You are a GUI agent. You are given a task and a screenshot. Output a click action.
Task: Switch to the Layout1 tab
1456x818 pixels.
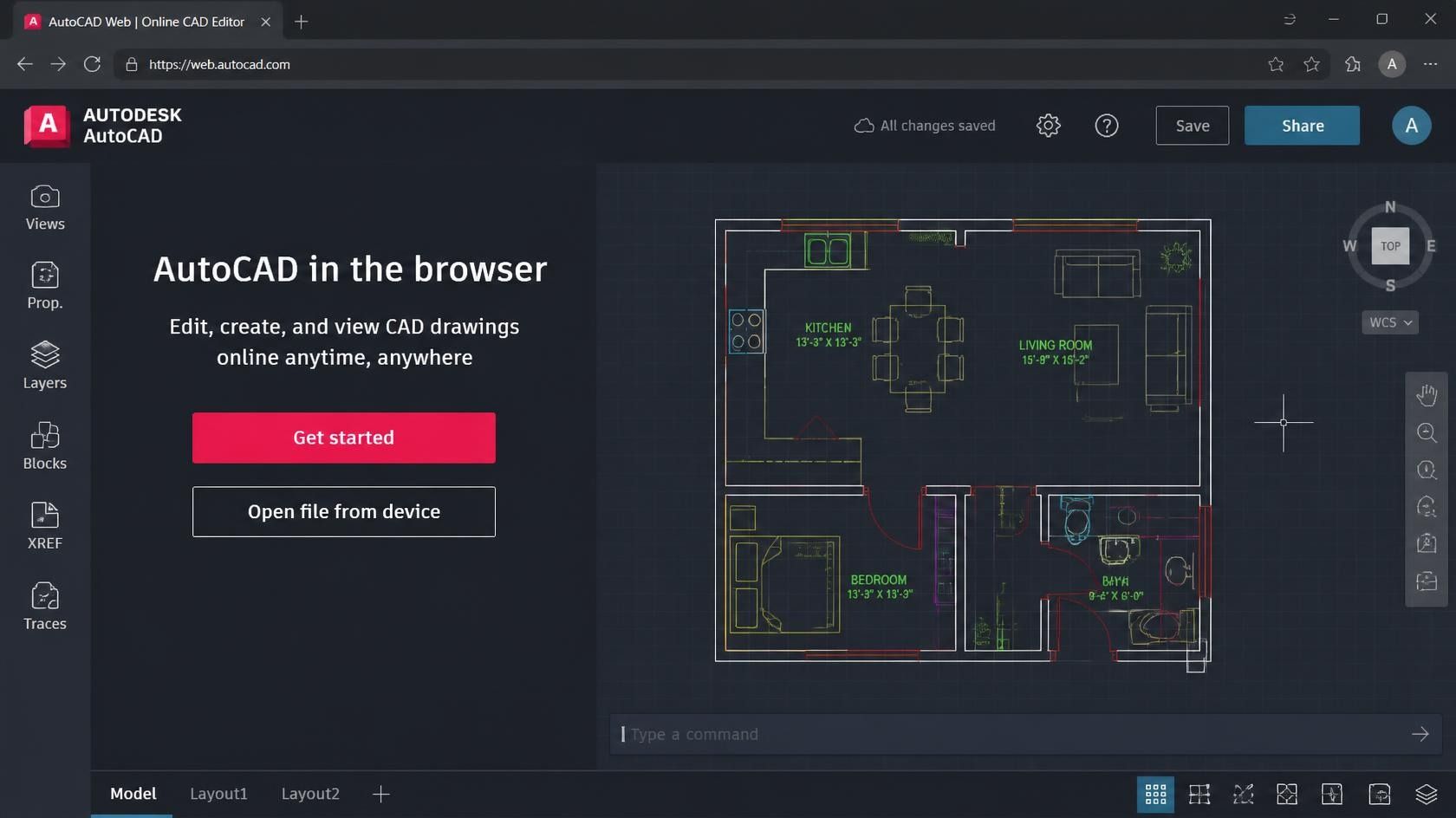click(218, 794)
